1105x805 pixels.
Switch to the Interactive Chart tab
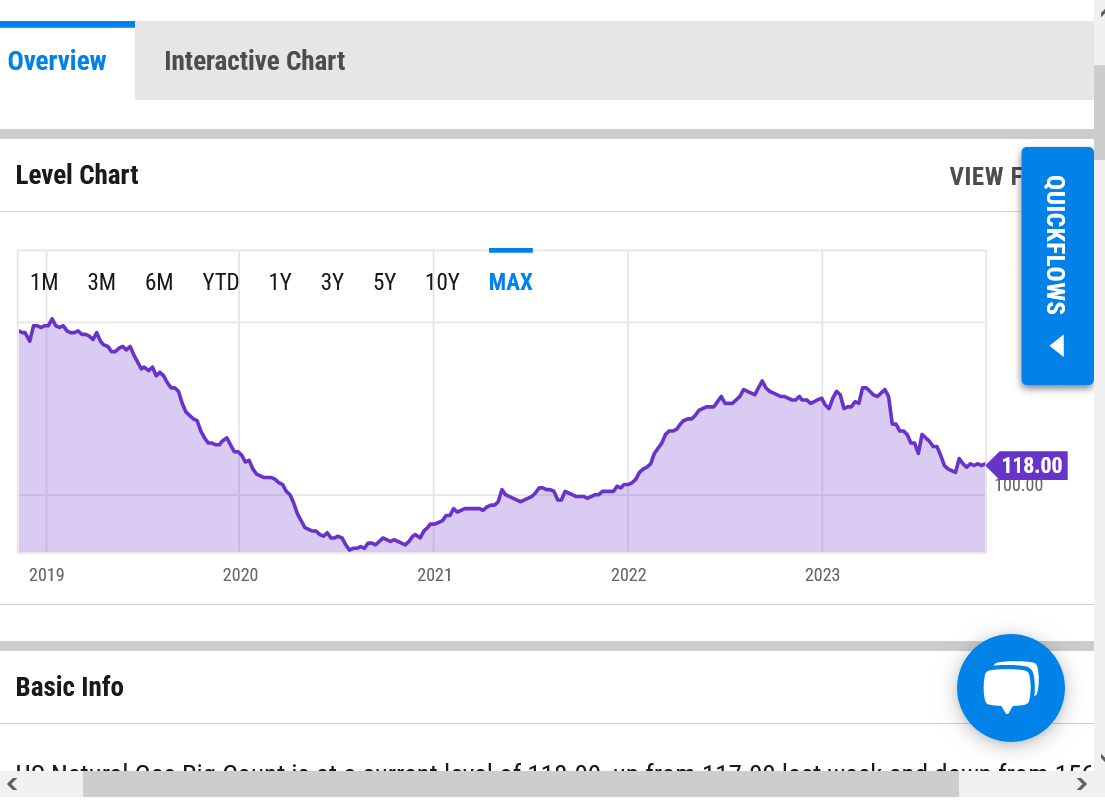254,61
